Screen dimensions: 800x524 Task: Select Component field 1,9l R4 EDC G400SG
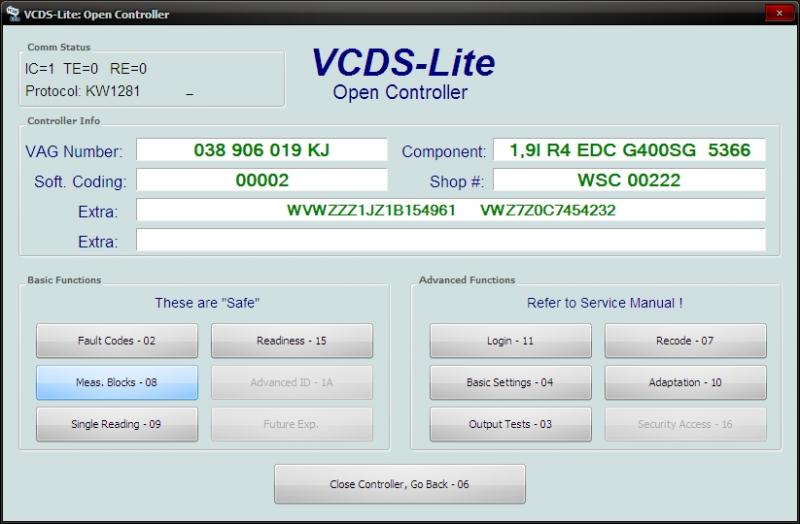pos(630,150)
